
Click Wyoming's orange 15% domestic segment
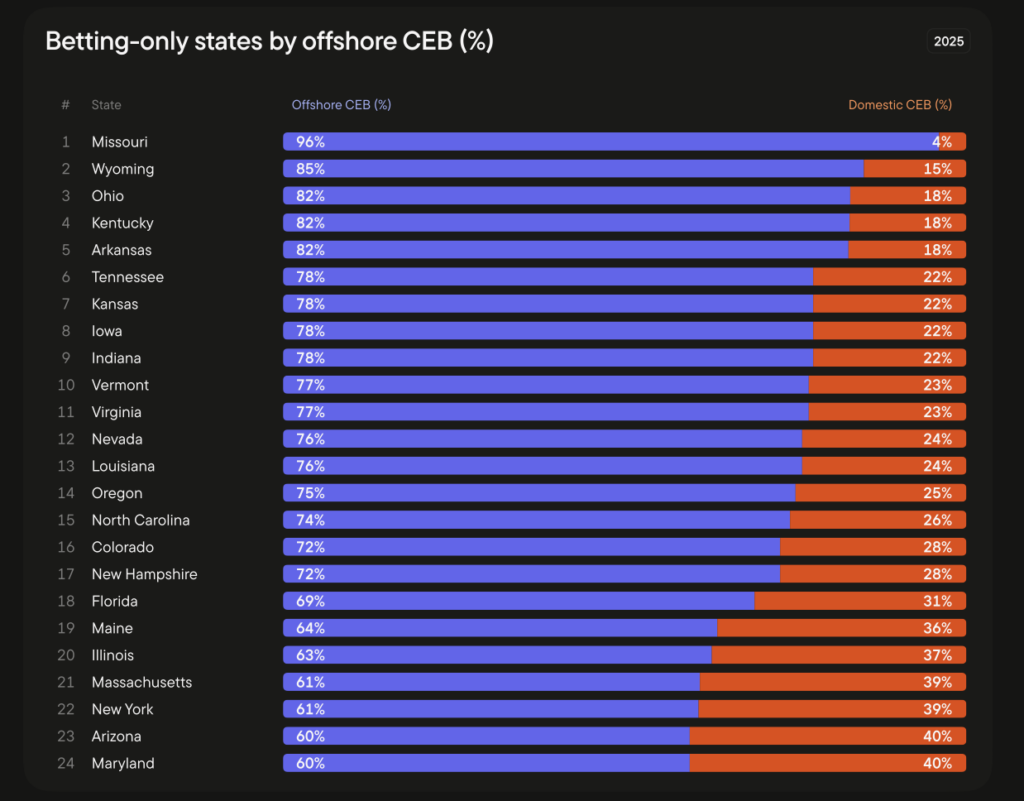(914, 169)
